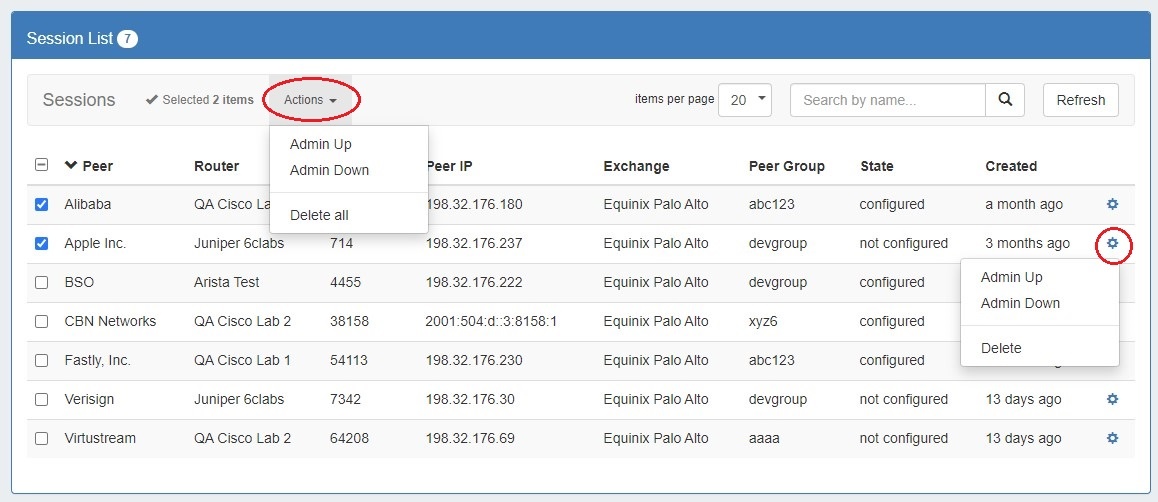
Task: Tick the checkbox for the Virtustream row
Action: [41, 438]
